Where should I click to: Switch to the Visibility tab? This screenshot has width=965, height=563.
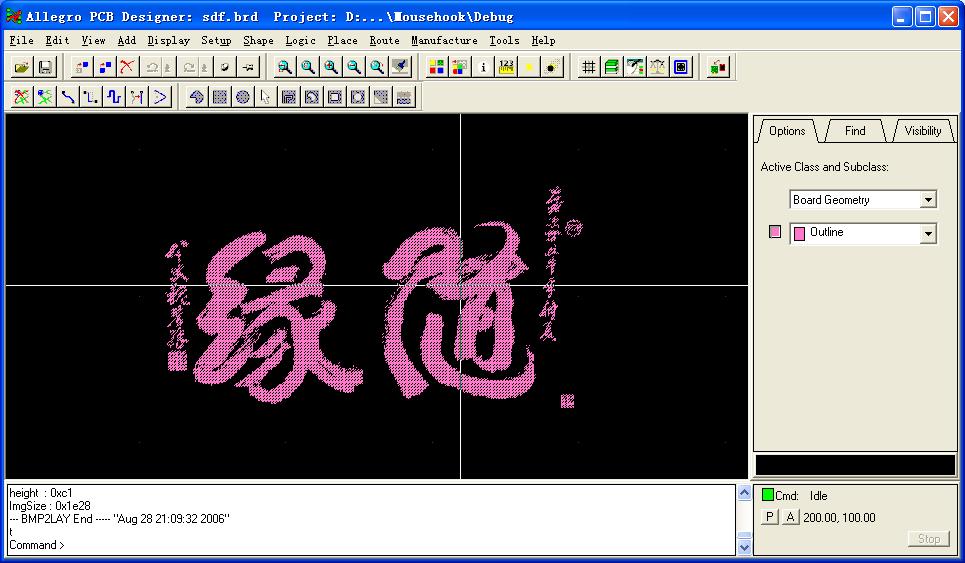pos(923,130)
